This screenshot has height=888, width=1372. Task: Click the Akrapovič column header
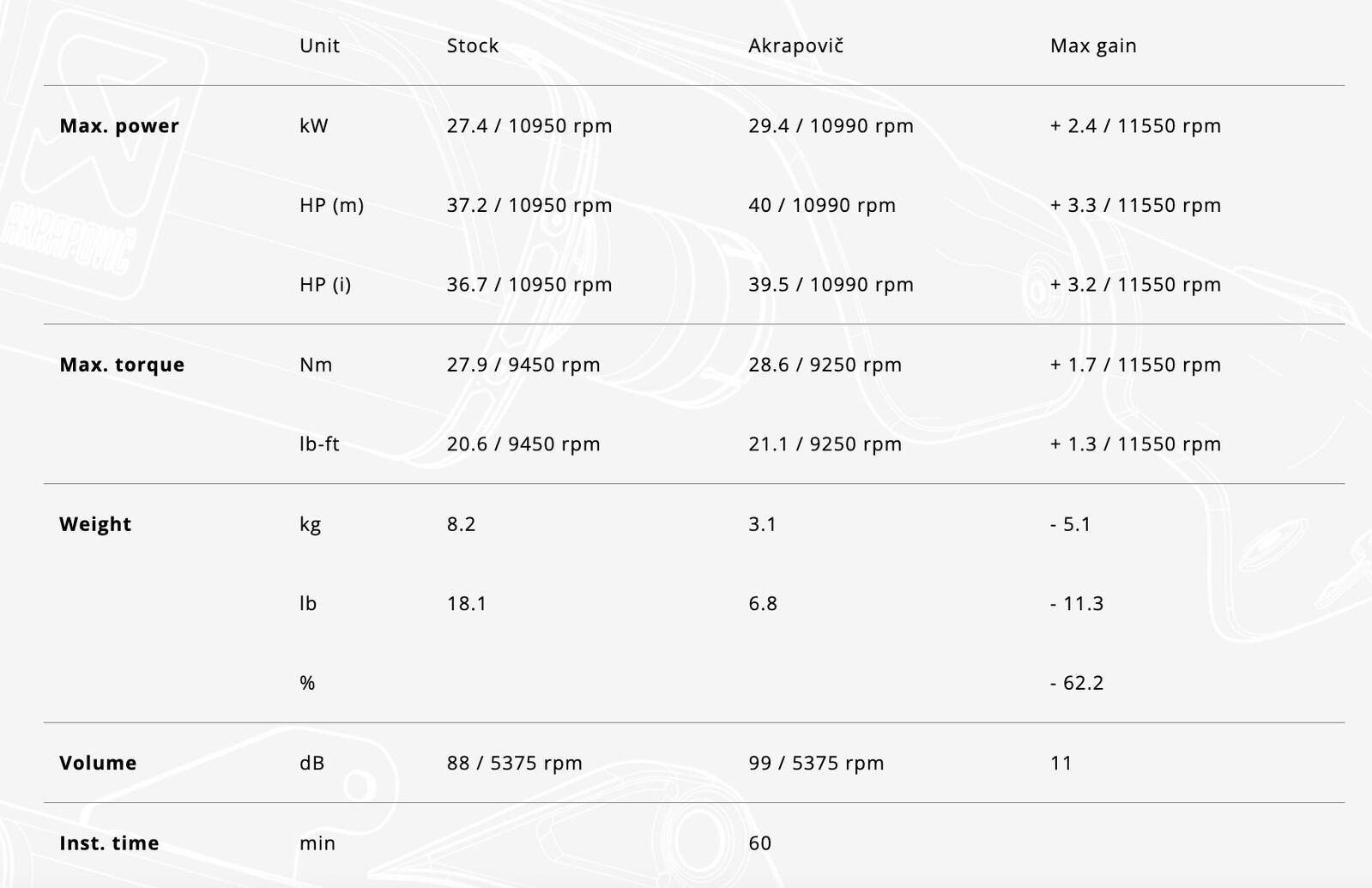795,45
